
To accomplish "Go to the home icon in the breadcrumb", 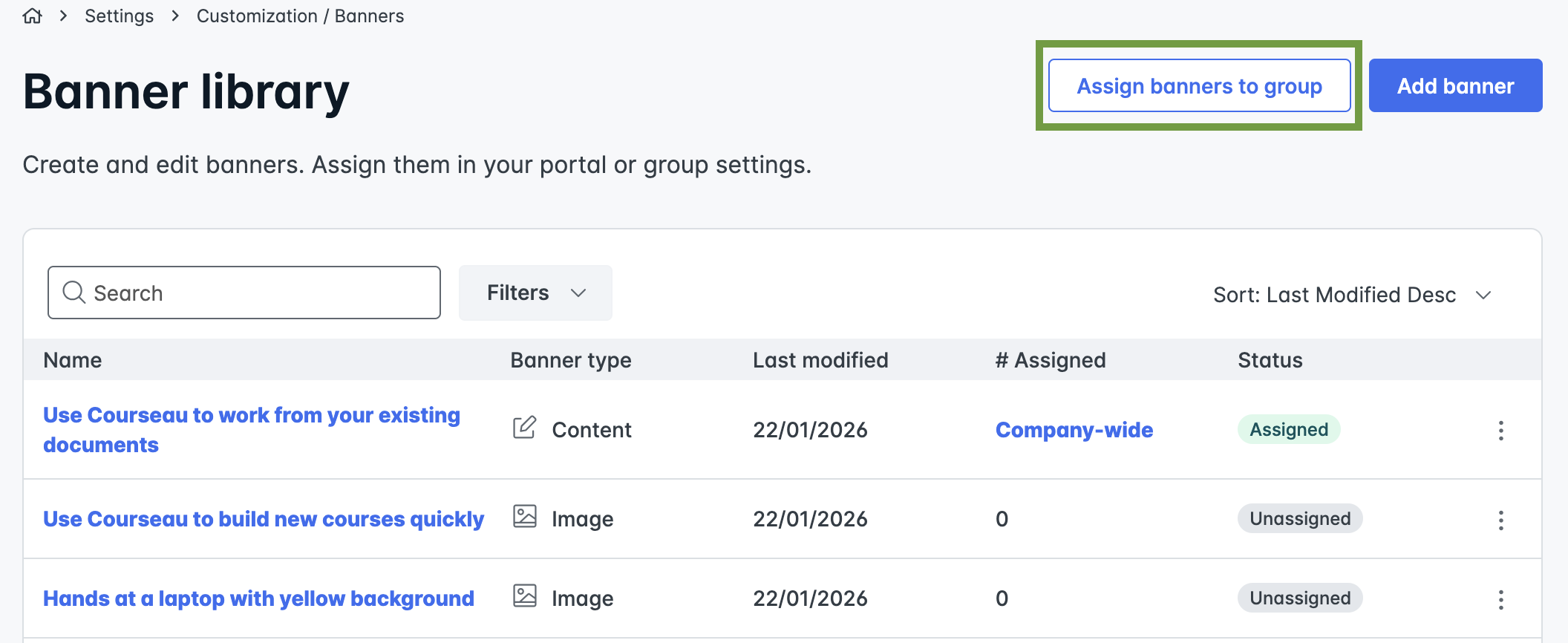I will click(33, 16).
